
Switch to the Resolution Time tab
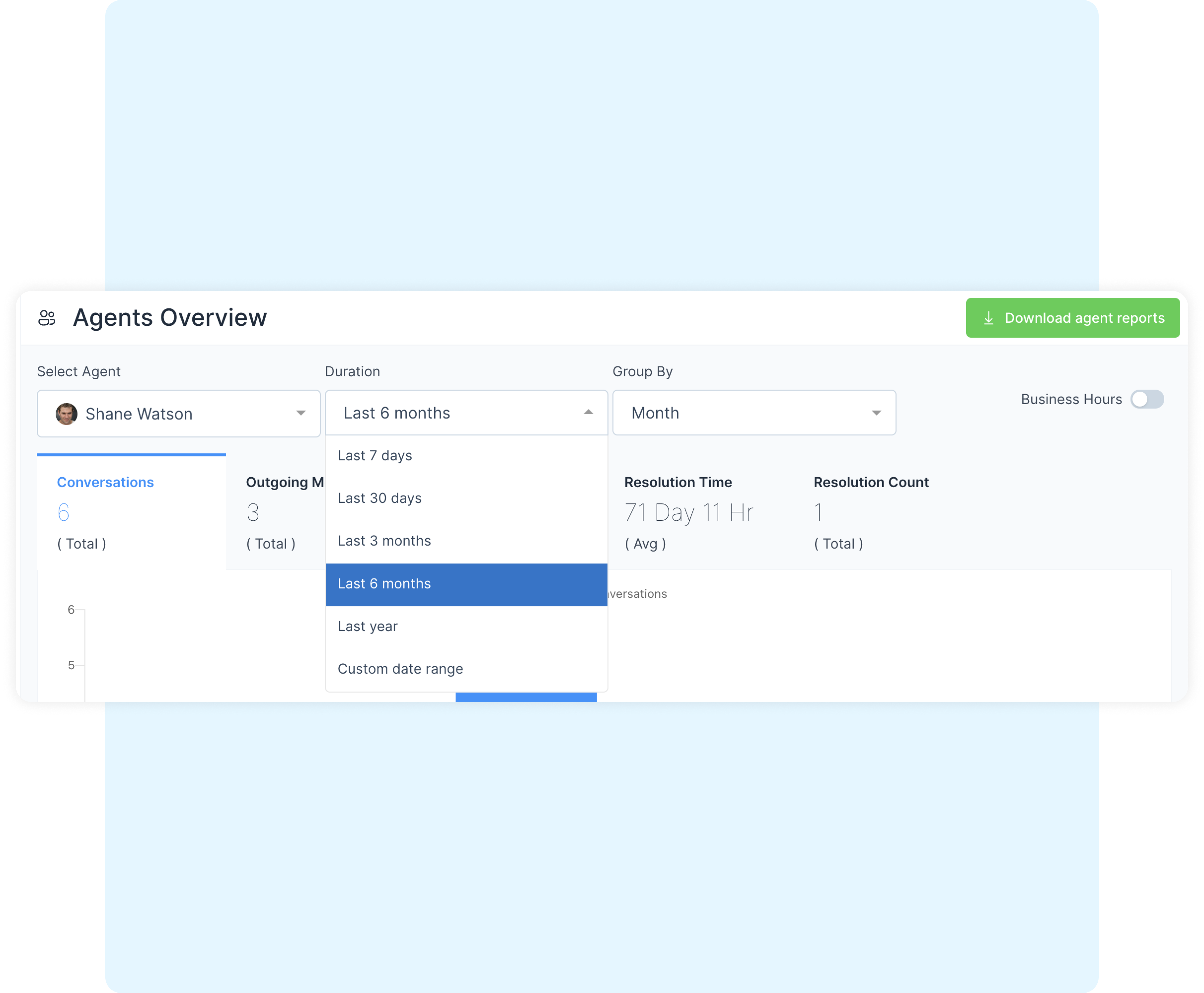678,482
